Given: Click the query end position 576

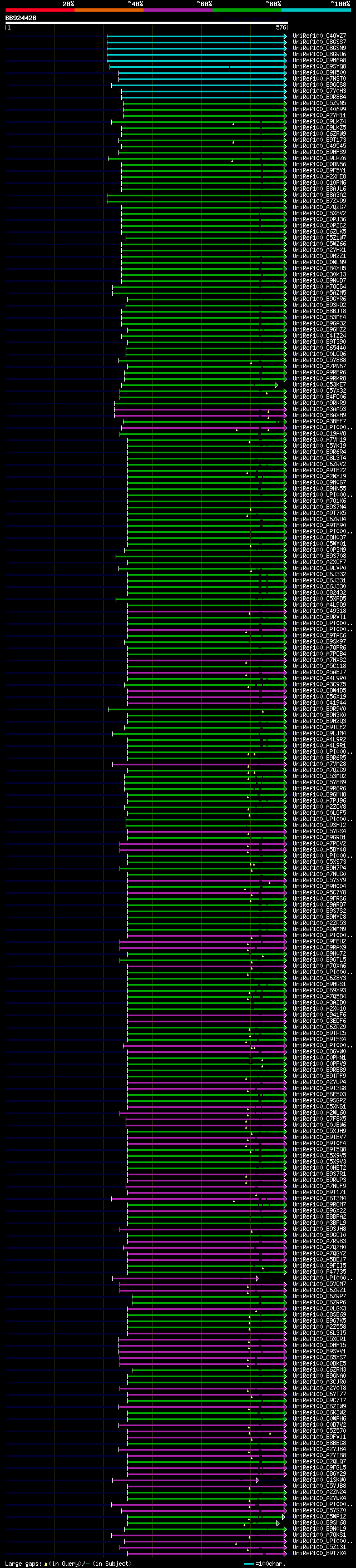Looking at the screenshot, I should click(x=281, y=27).
